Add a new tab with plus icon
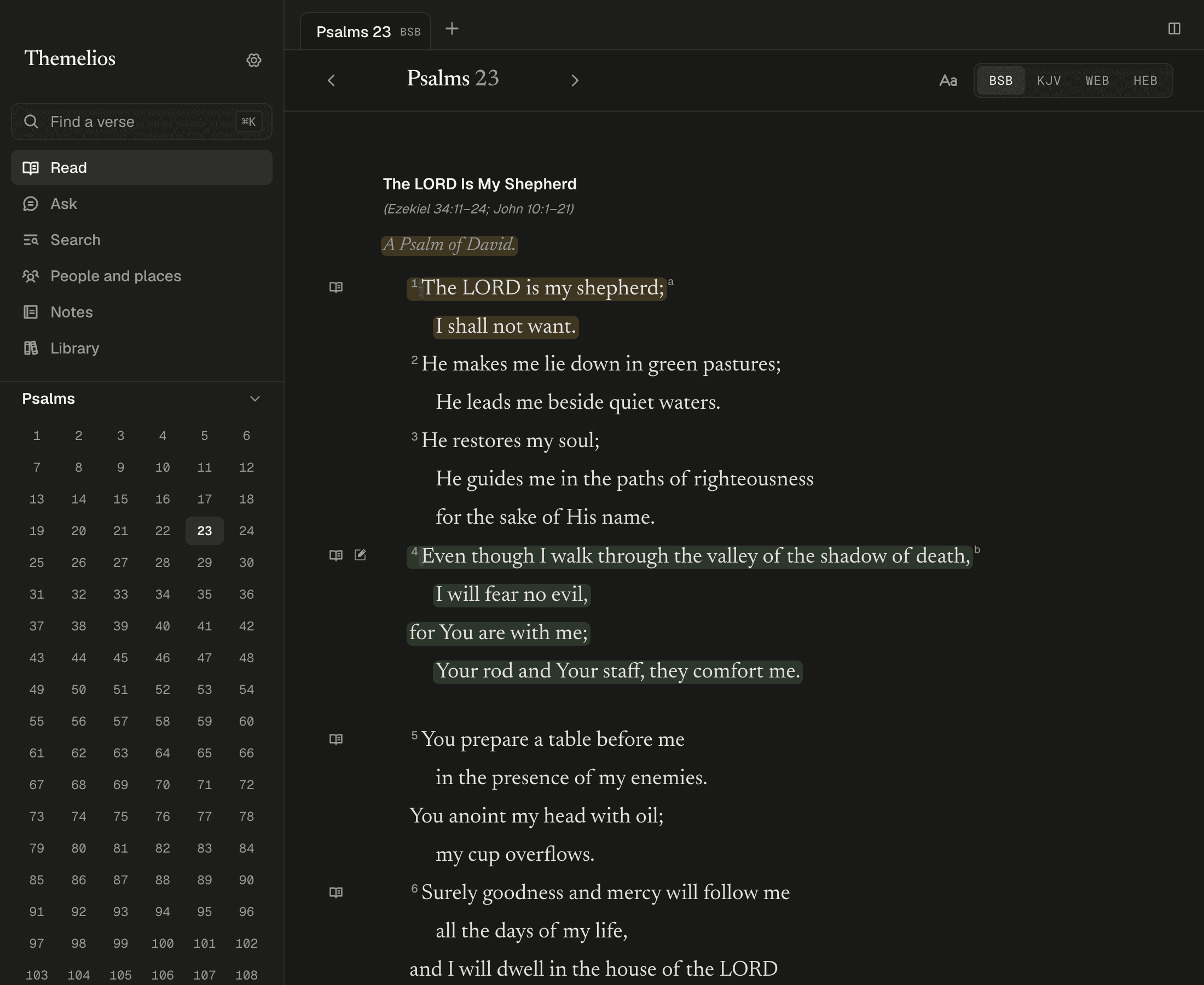Viewport: 1204px width, 985px height. coord(451,28)
